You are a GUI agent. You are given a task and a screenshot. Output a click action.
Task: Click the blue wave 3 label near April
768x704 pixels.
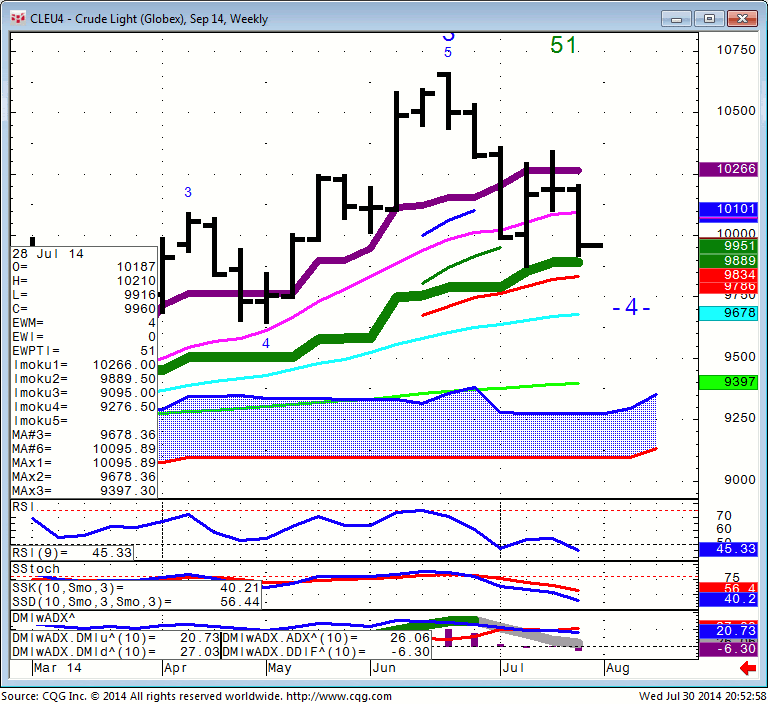pos(188,193)
